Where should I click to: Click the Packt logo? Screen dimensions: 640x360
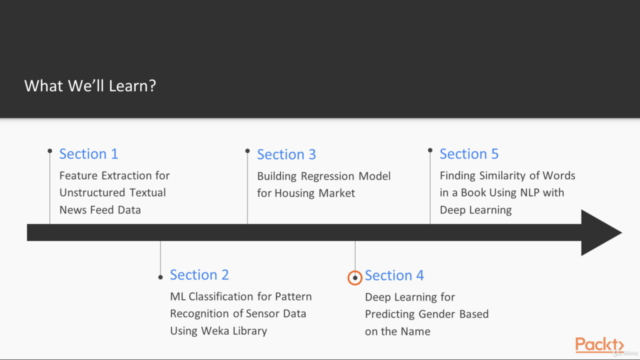[x=600, y=345]
